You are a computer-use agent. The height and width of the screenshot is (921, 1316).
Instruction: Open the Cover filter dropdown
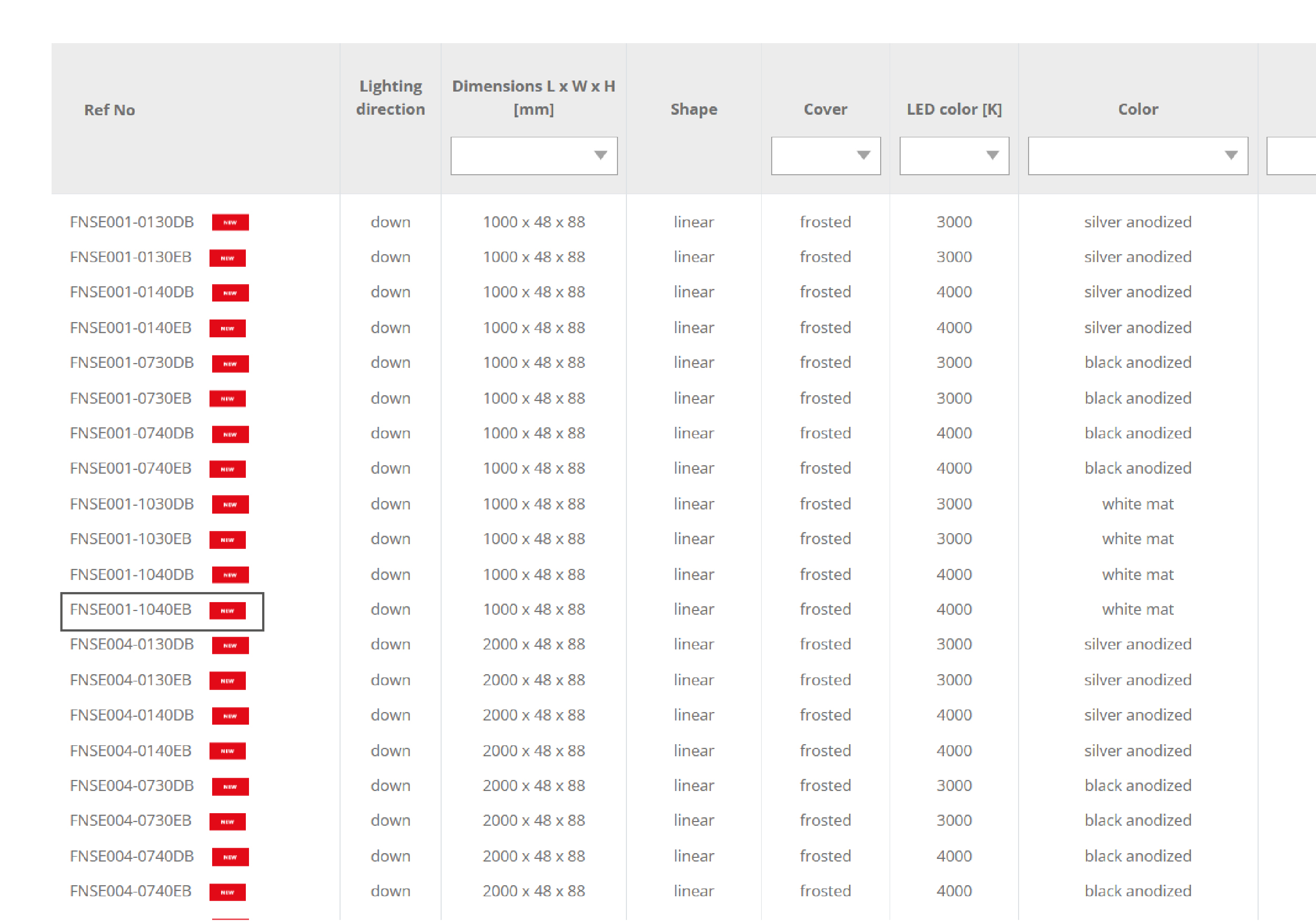point(825,155)
